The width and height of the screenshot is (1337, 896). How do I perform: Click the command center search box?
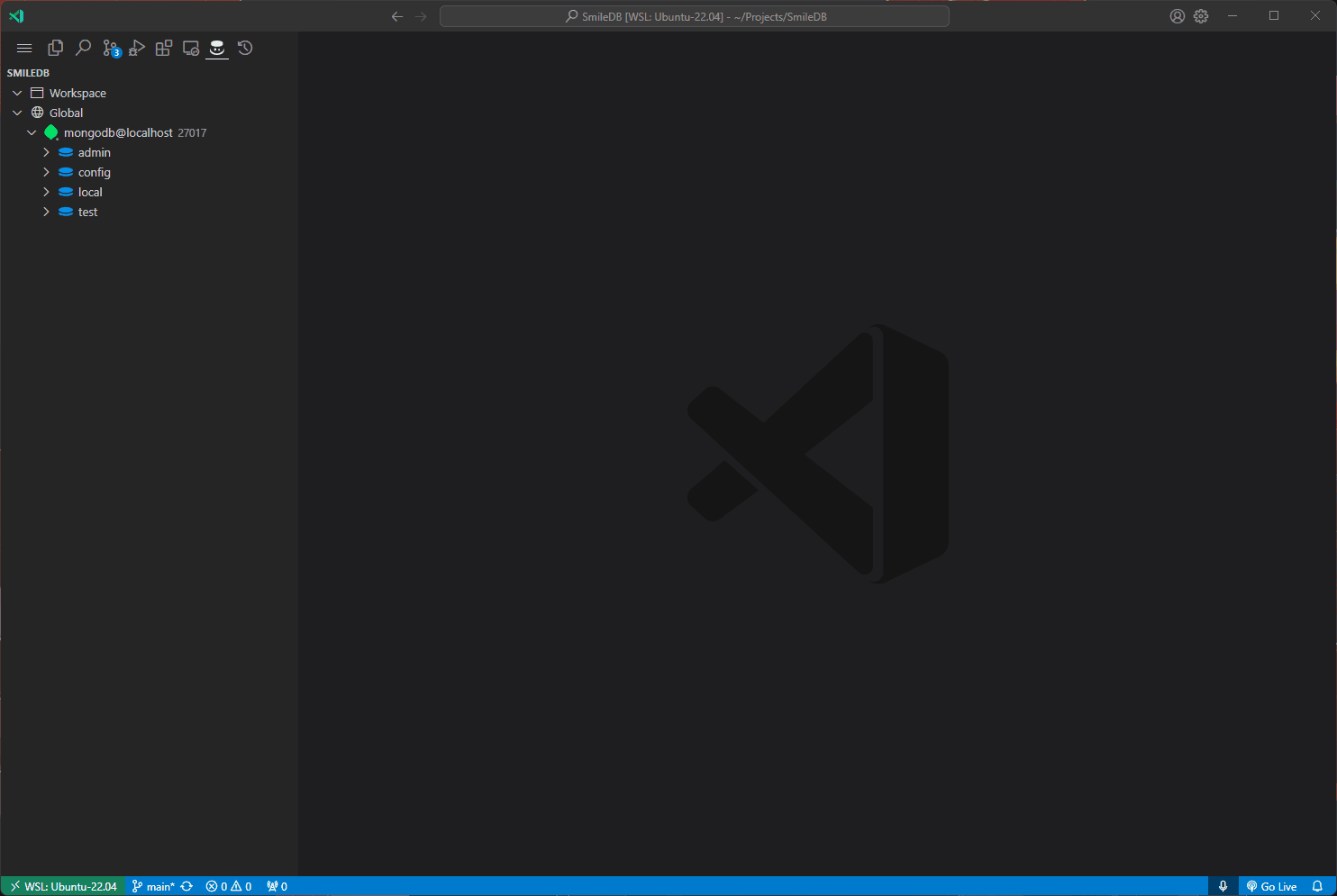(x=695, y=16)
